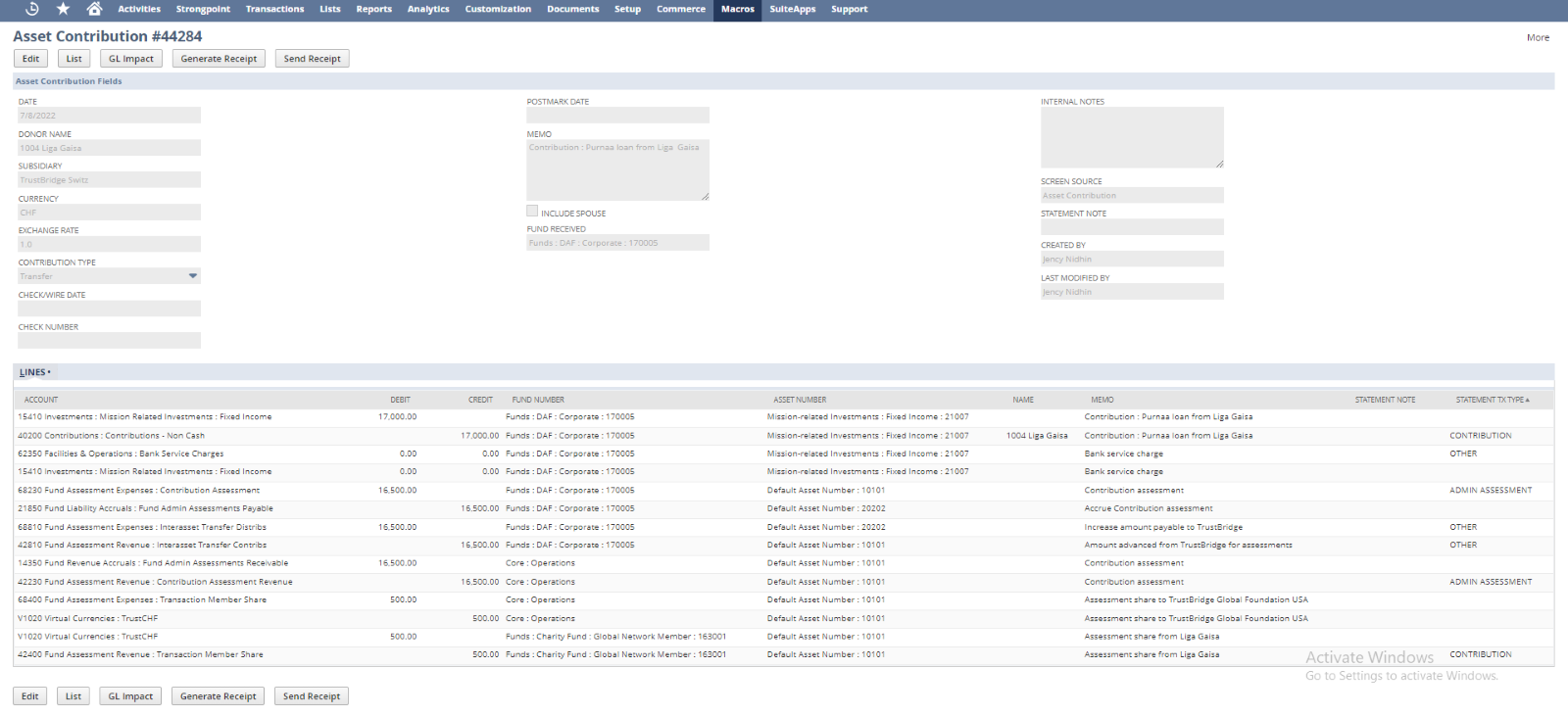Click the More link

[1538, 38]
